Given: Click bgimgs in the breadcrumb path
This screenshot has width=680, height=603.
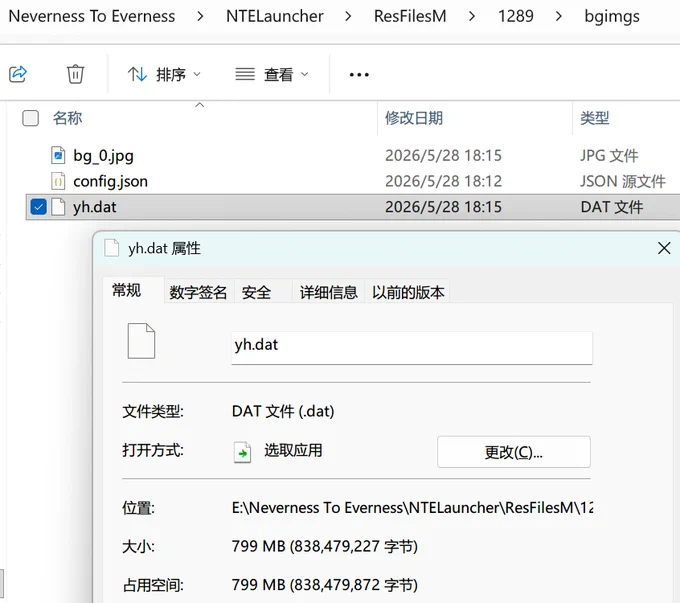Looking at the screenshot, I should tap(612, 16).
